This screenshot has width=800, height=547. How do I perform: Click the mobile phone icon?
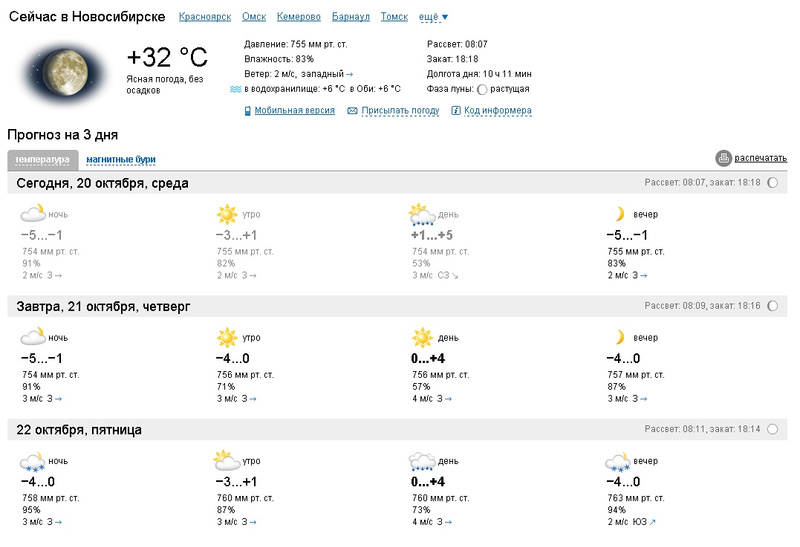[x=248, y=111]
